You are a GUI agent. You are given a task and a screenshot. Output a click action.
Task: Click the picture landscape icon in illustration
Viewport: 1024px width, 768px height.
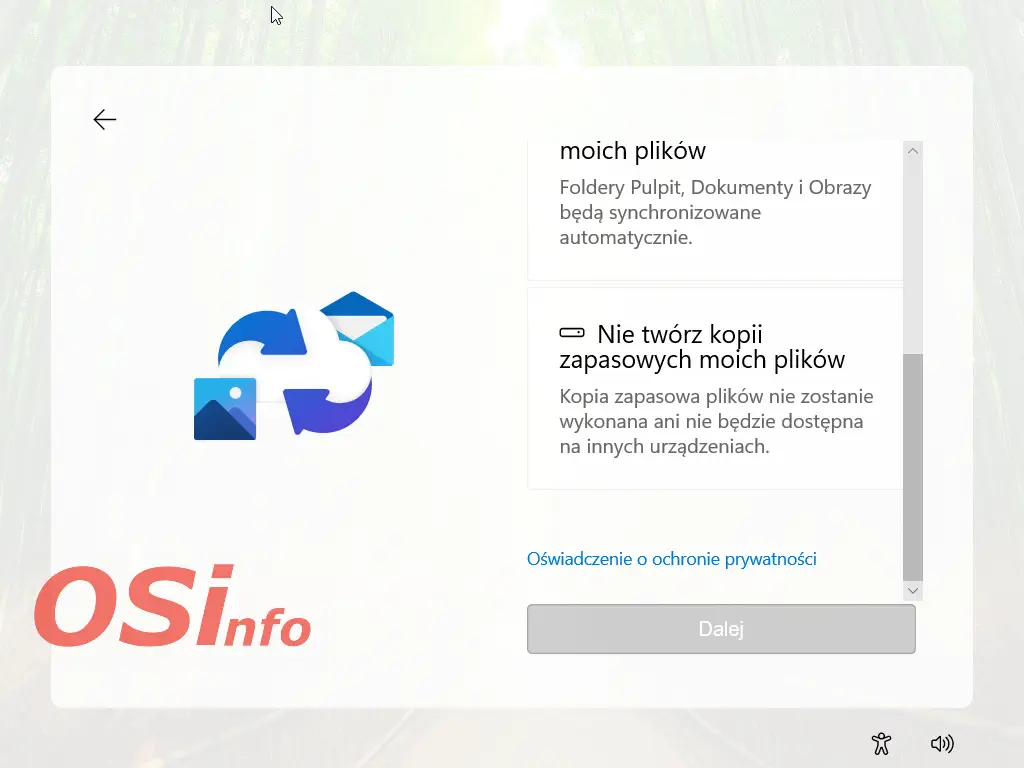(x=225, y=408)
